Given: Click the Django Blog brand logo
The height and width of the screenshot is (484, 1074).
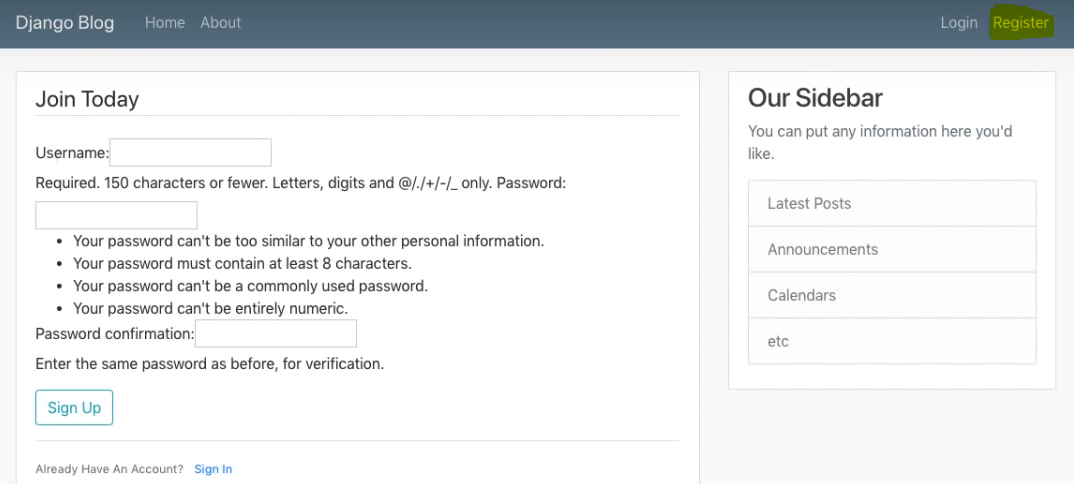Looking at the screenshot, I should (65, 23).
